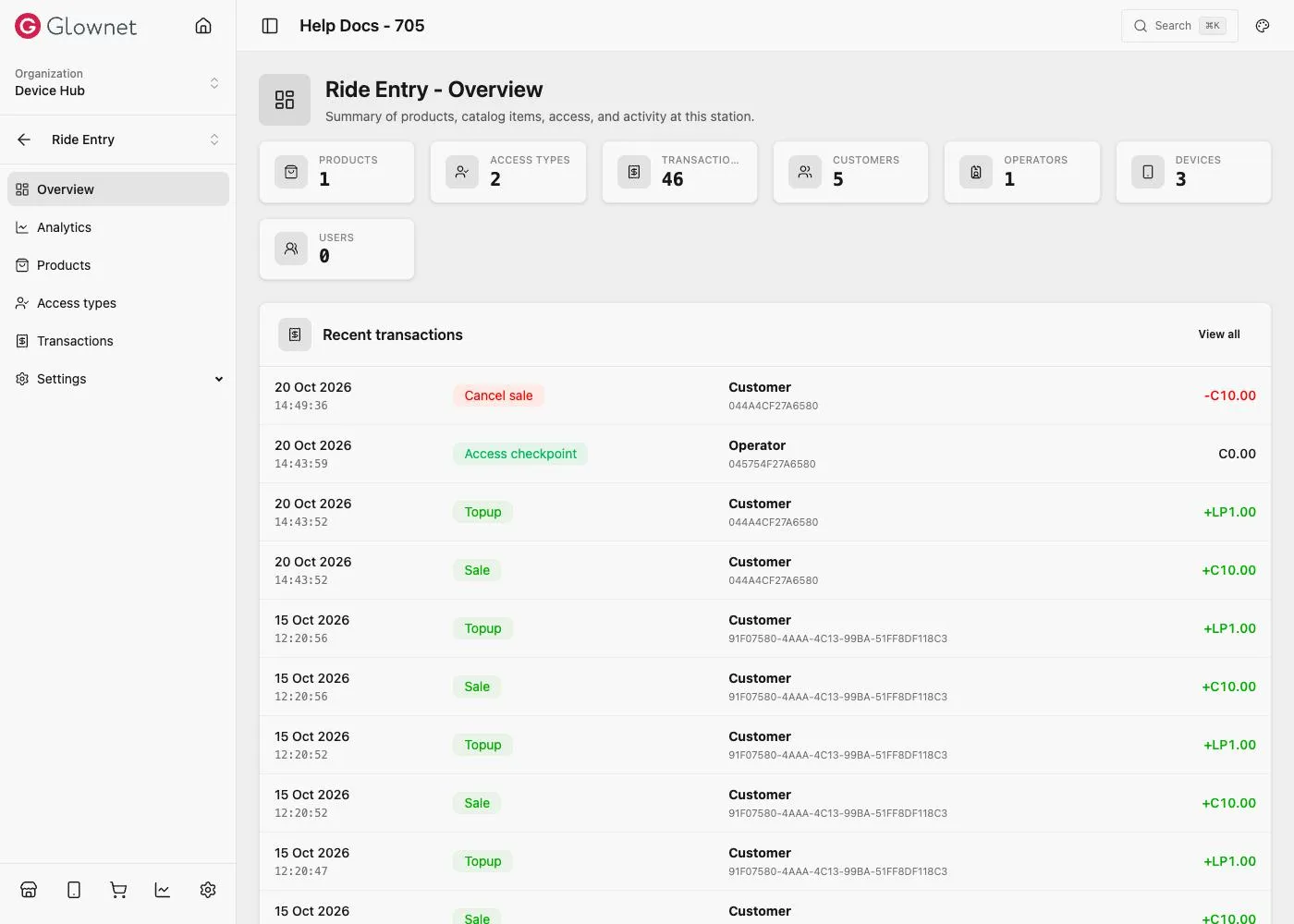Click the Operator 045754F27A6580 entry

(x=772, y=454)
